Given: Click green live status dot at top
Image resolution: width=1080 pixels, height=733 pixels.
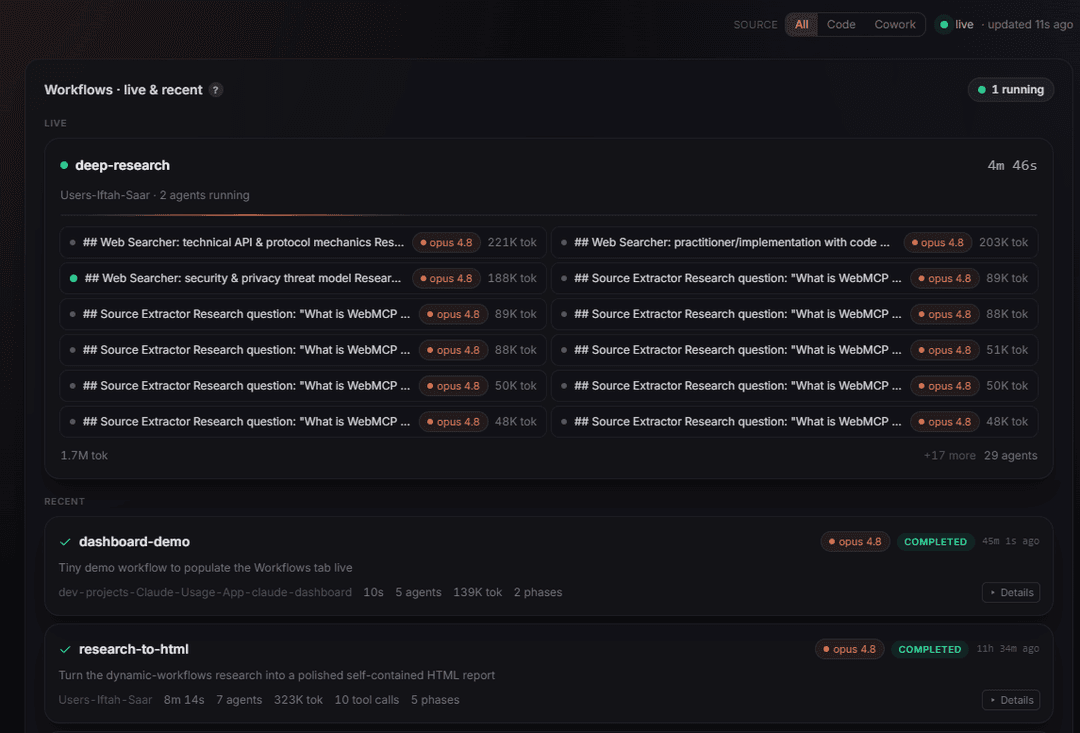Looking at the screenshot, I should pos(944,25).
